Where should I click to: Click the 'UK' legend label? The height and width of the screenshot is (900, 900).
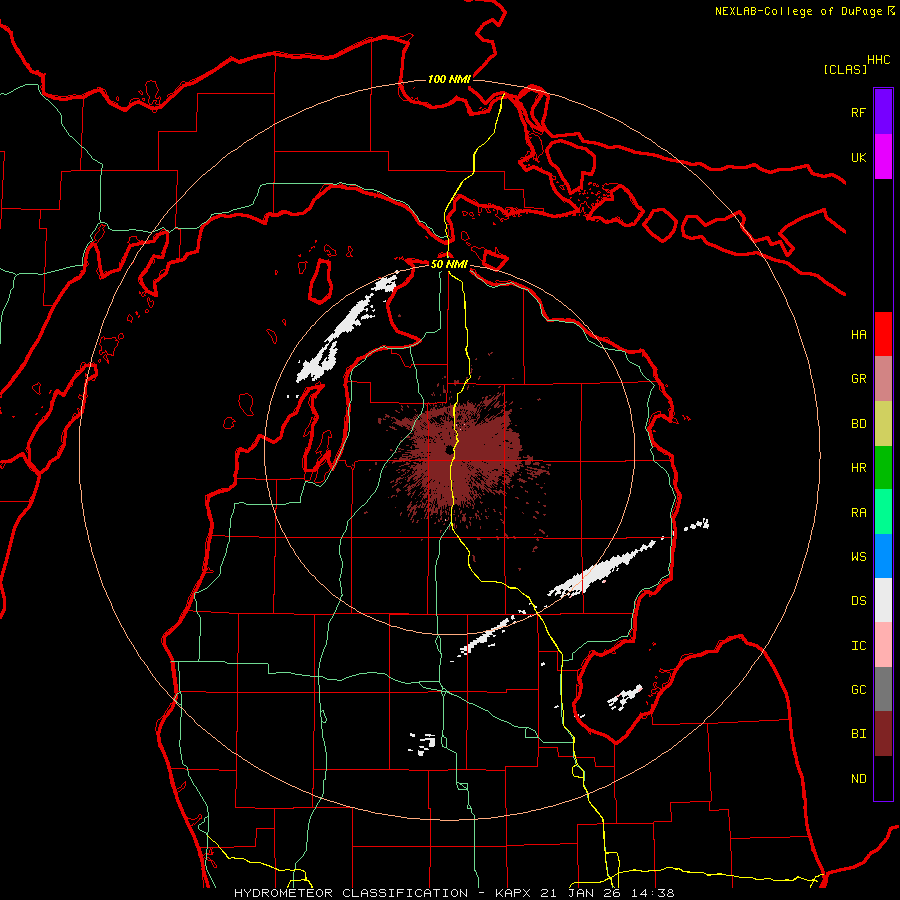click(858, 158)
